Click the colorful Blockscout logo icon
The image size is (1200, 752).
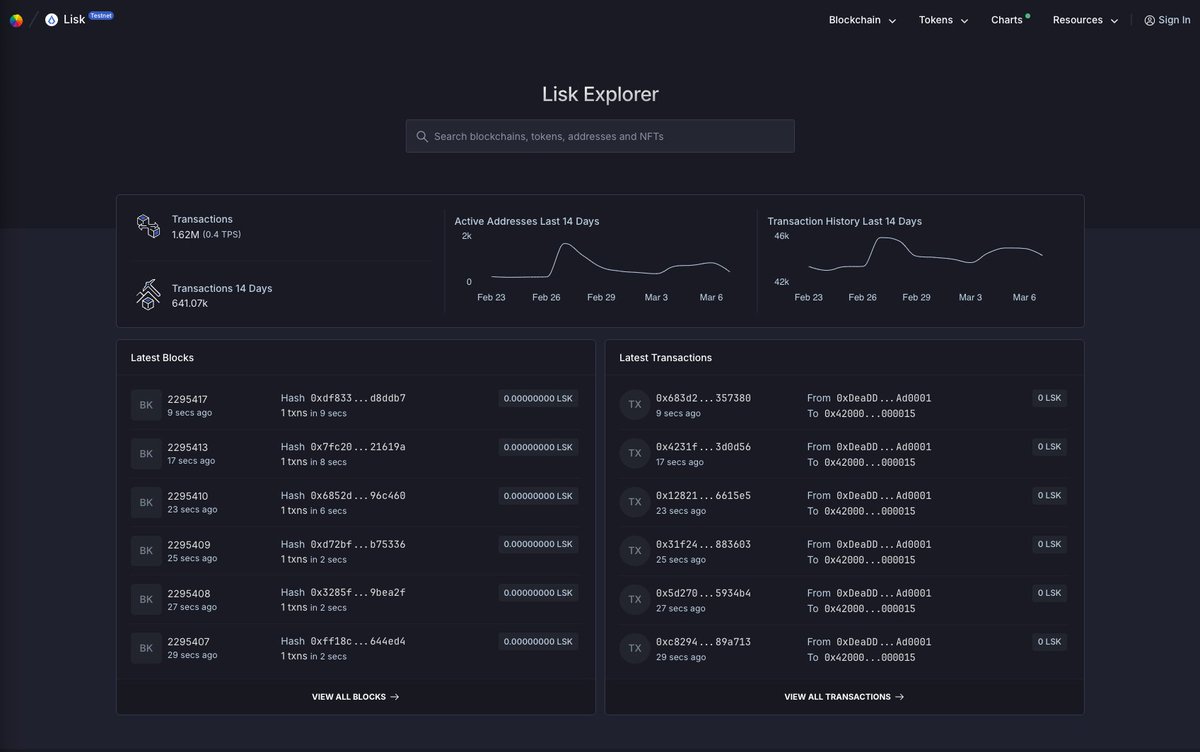click(x=16, y=20)
